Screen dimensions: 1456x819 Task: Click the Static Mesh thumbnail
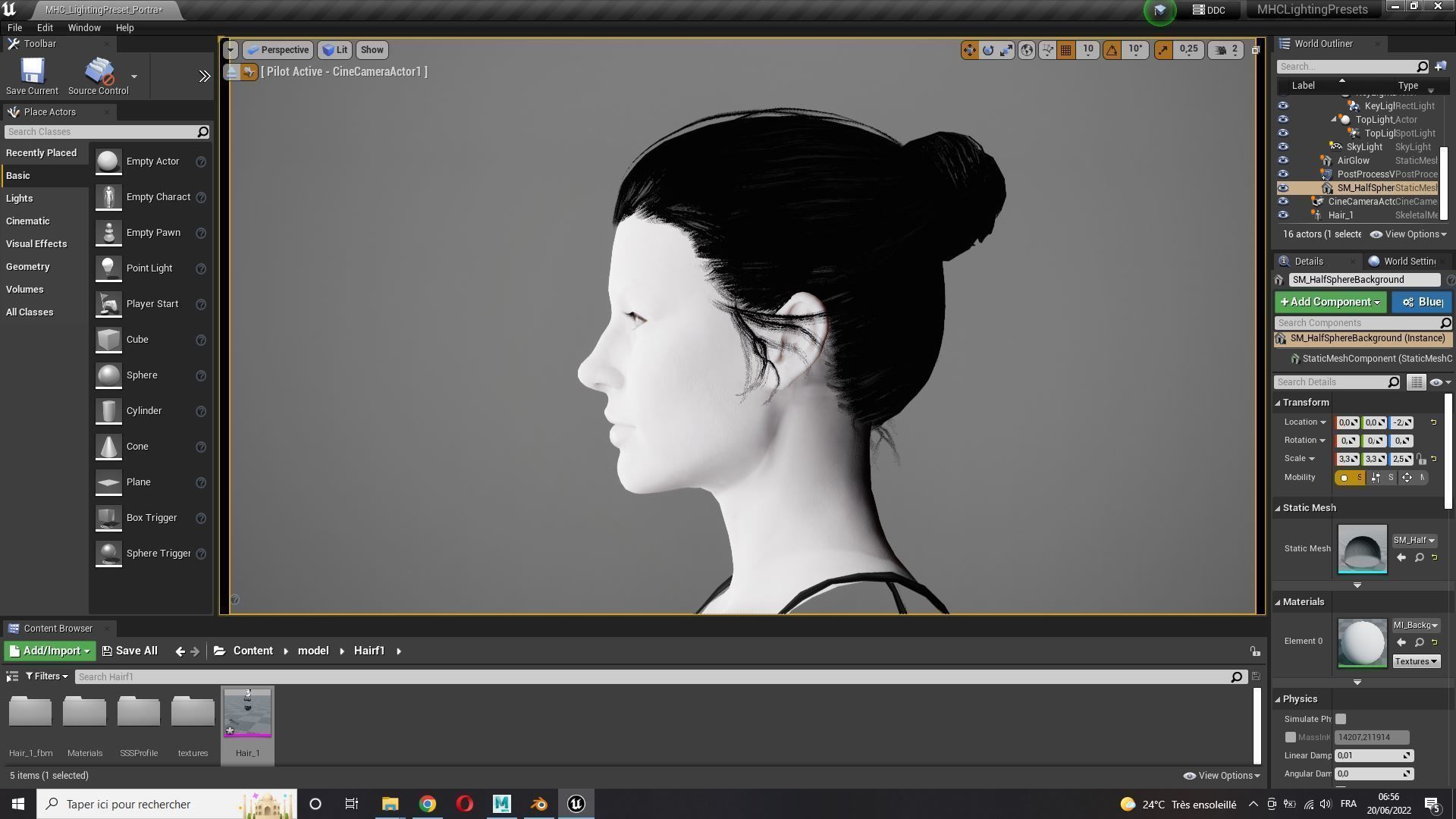click(x=1362, y=549)
